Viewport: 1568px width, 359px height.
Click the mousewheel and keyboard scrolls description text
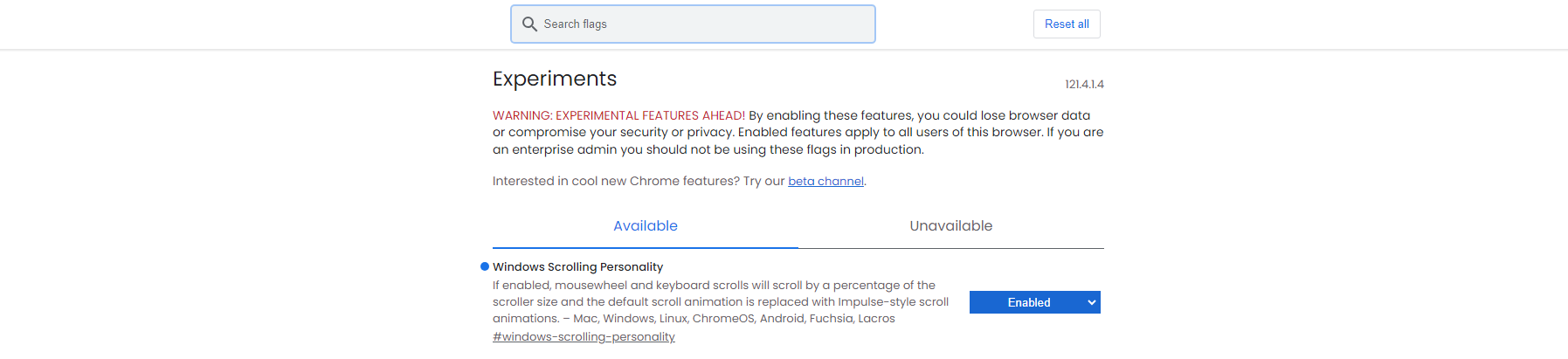[714, 286]
